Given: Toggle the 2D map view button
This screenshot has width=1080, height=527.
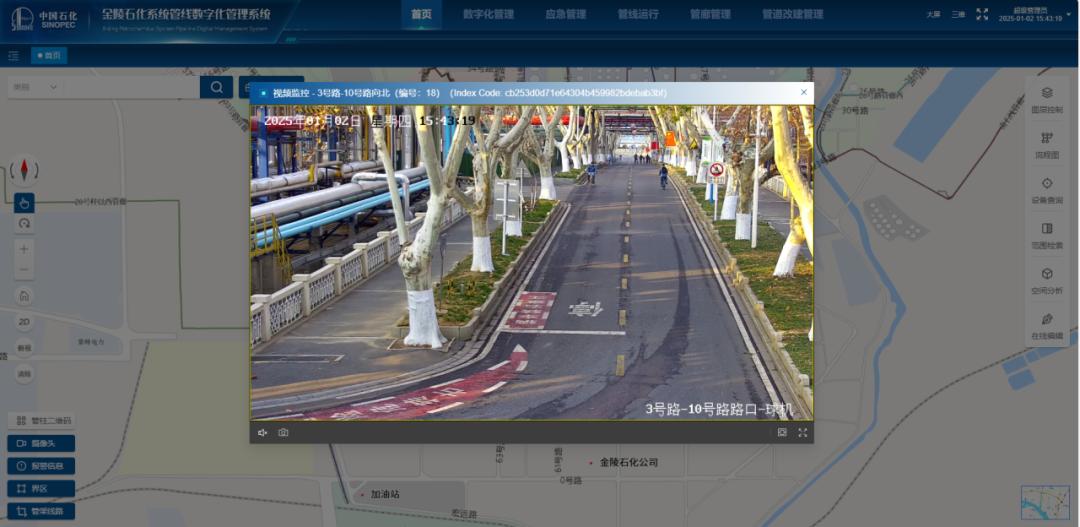Looking at the screenshot, I should tap(24, 322).
